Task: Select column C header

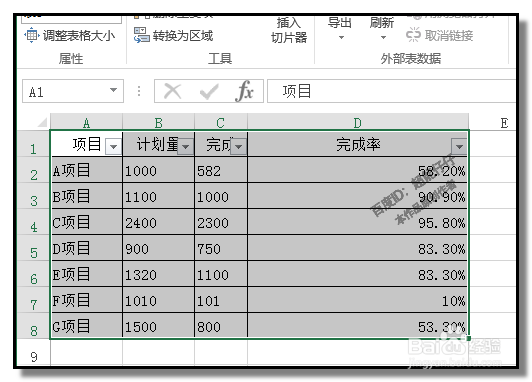Action: [x=221, y=122]
